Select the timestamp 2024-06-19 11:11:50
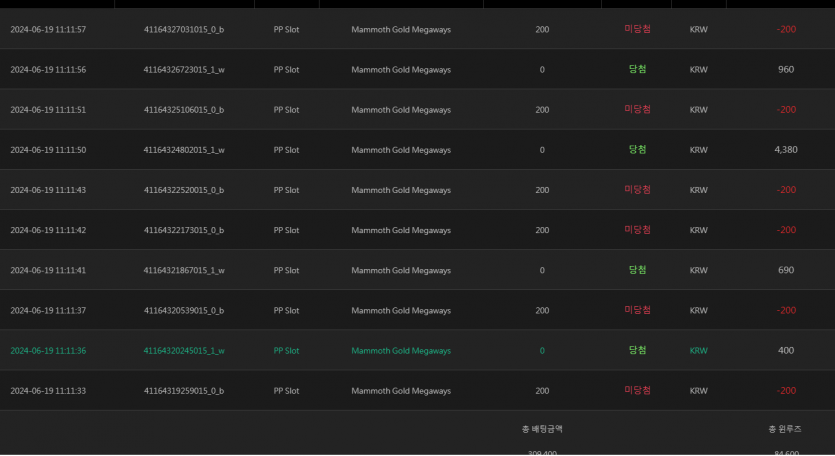This screenshot has height=456, width=835. (x=48, y=150)
